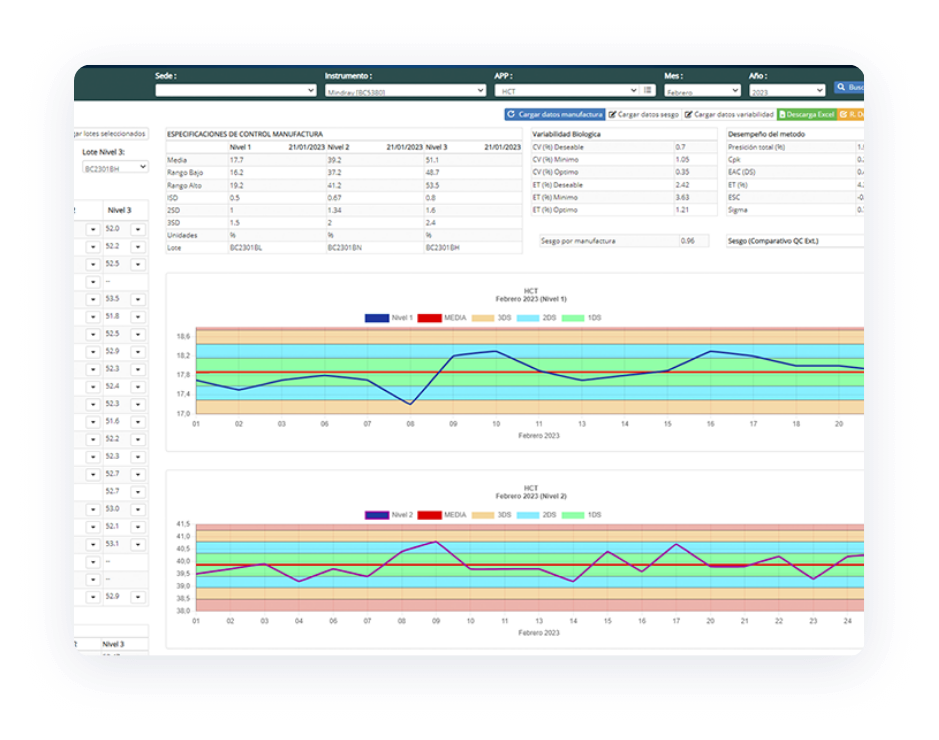
Task: Toggle Nivel 1 series in first chart legend
Action: tap(389, 318)
